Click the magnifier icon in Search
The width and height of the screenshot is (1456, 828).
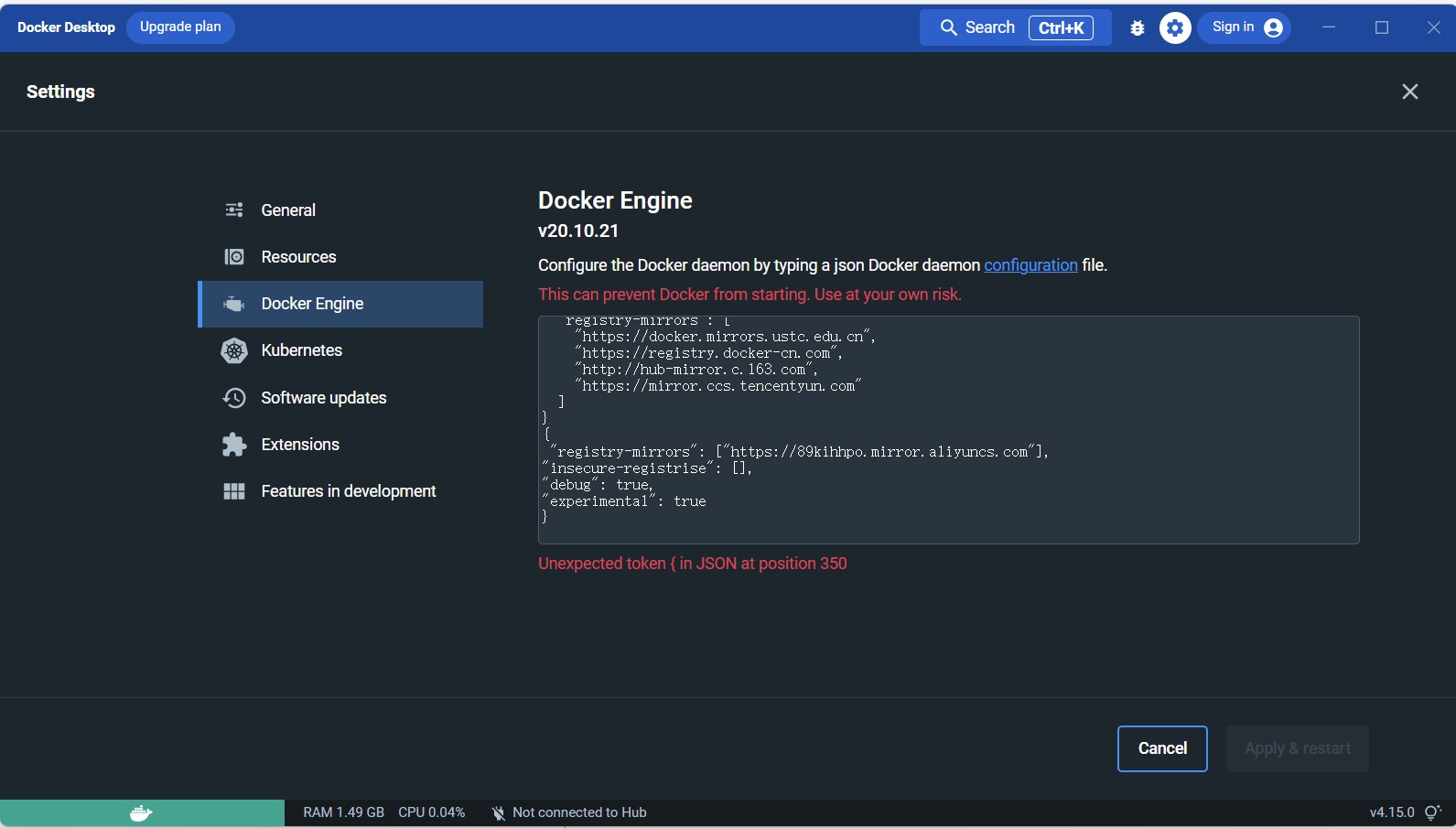[x=949, y=28]
